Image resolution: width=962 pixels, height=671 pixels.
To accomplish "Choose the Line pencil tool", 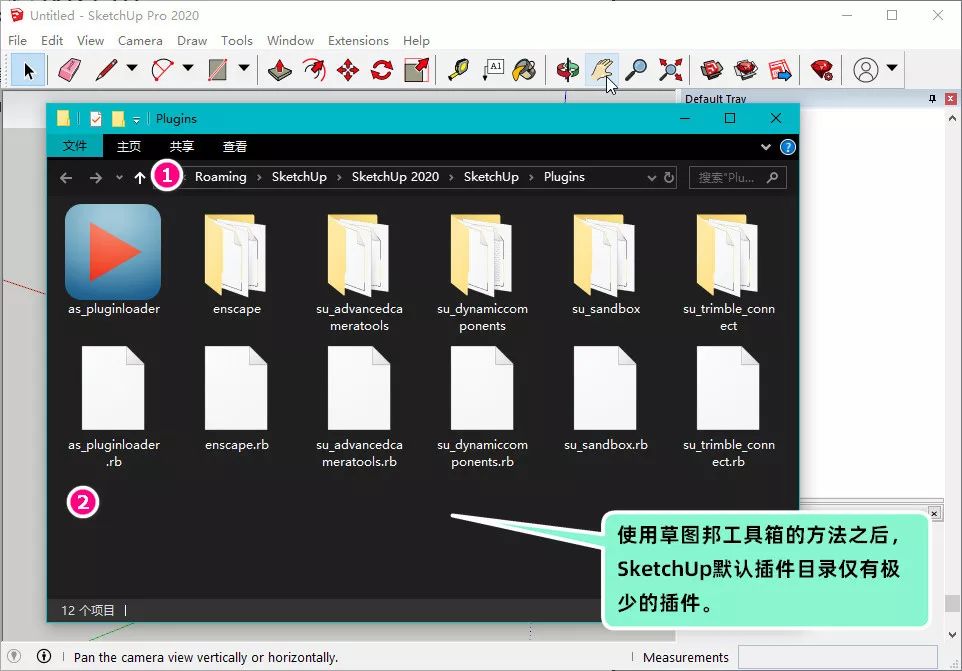I will (106, 70).
